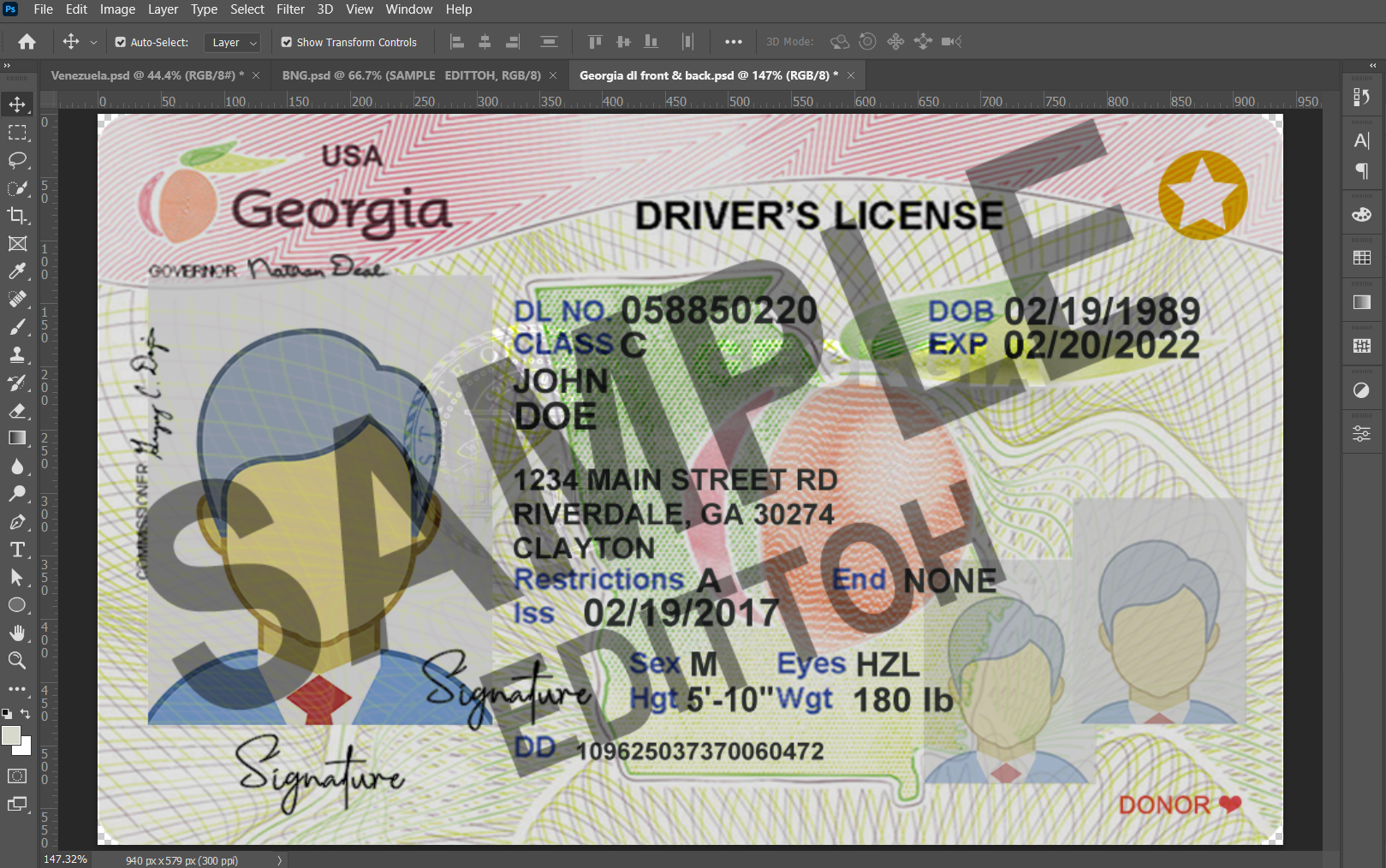Select the Ellipse shape tool
The image size is (1386, 868).
point(17,605)
